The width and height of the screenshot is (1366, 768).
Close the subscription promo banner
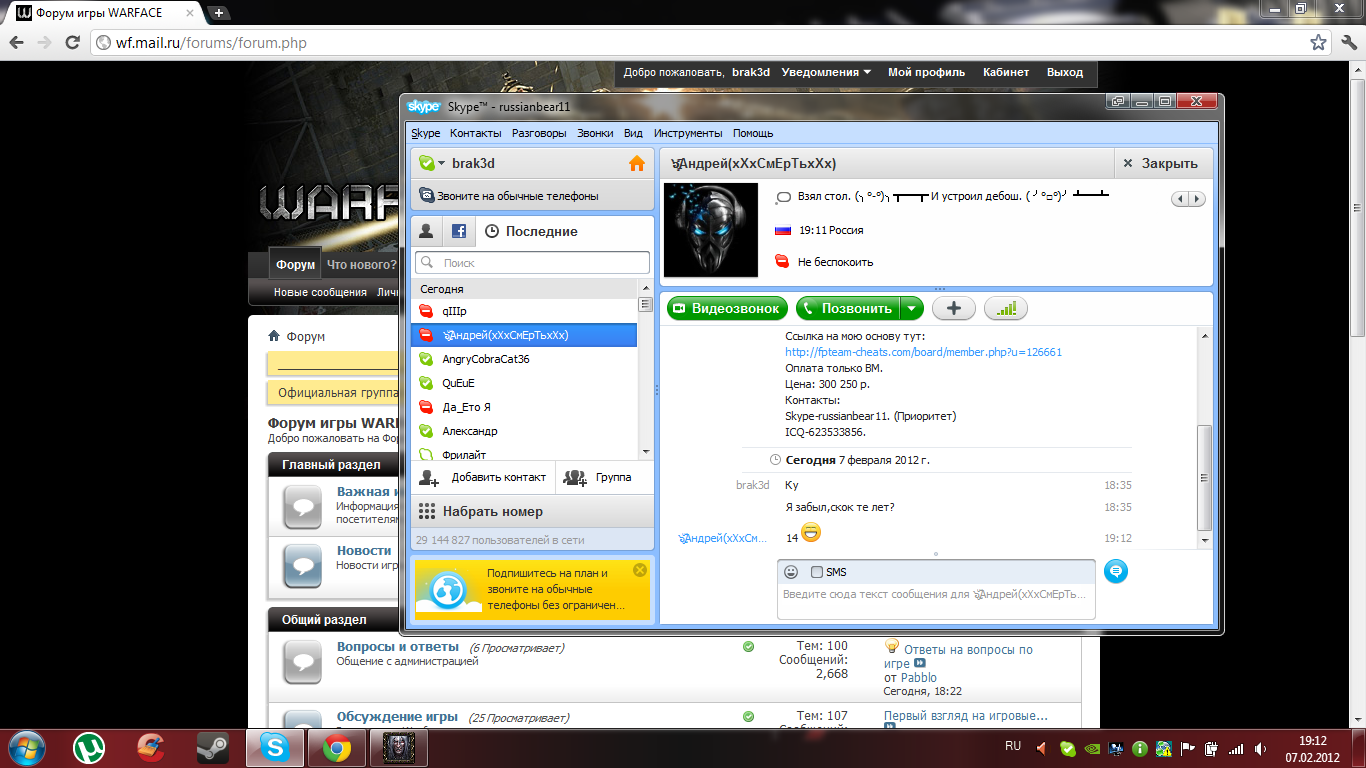pos(640,570)
